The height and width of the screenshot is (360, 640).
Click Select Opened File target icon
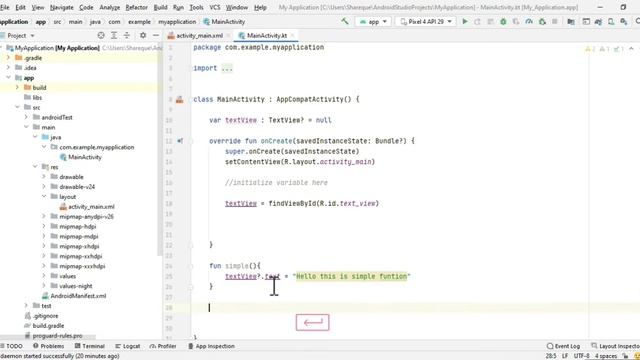point(101,36)
